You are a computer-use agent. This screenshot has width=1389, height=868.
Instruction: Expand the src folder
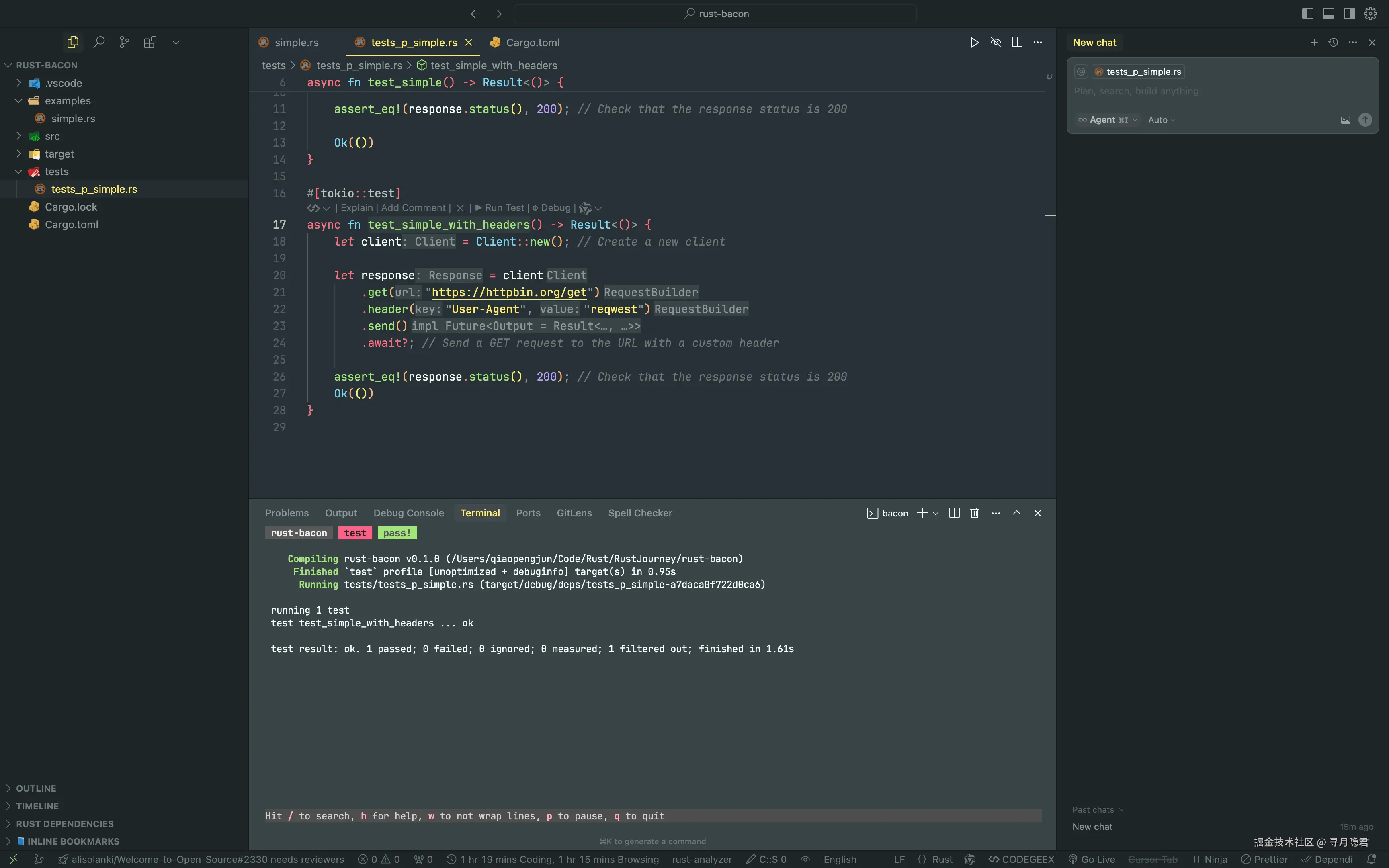pyautogui.click(x=52, y=136)
